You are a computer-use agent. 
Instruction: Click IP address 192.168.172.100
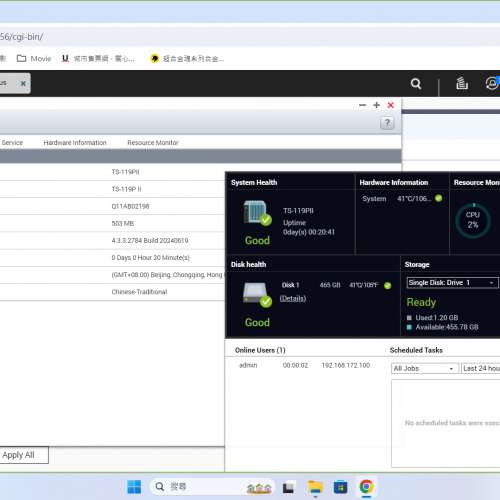pos(346,365)
